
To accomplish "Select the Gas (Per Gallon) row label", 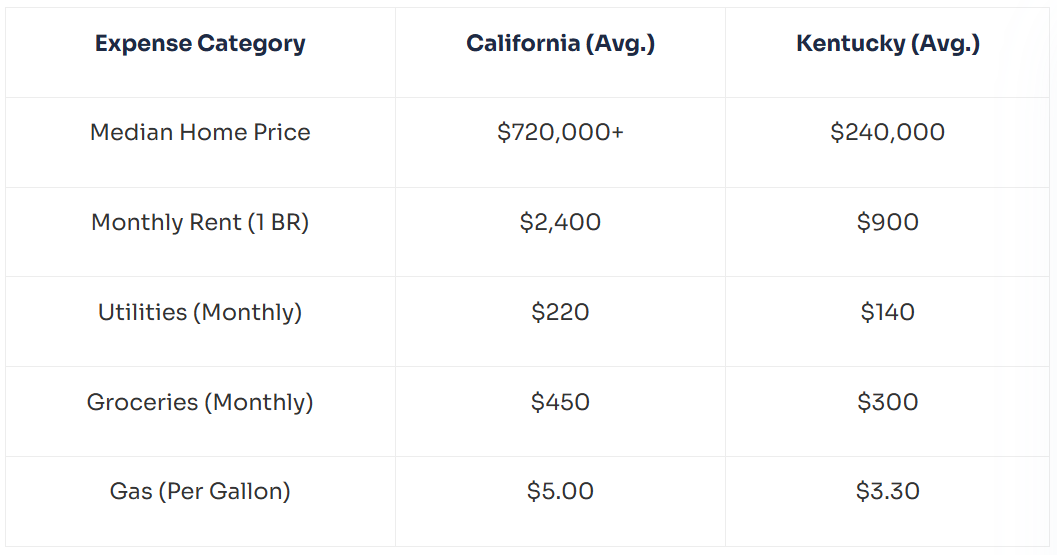I will pyautogui.click(x=200, y=491).
